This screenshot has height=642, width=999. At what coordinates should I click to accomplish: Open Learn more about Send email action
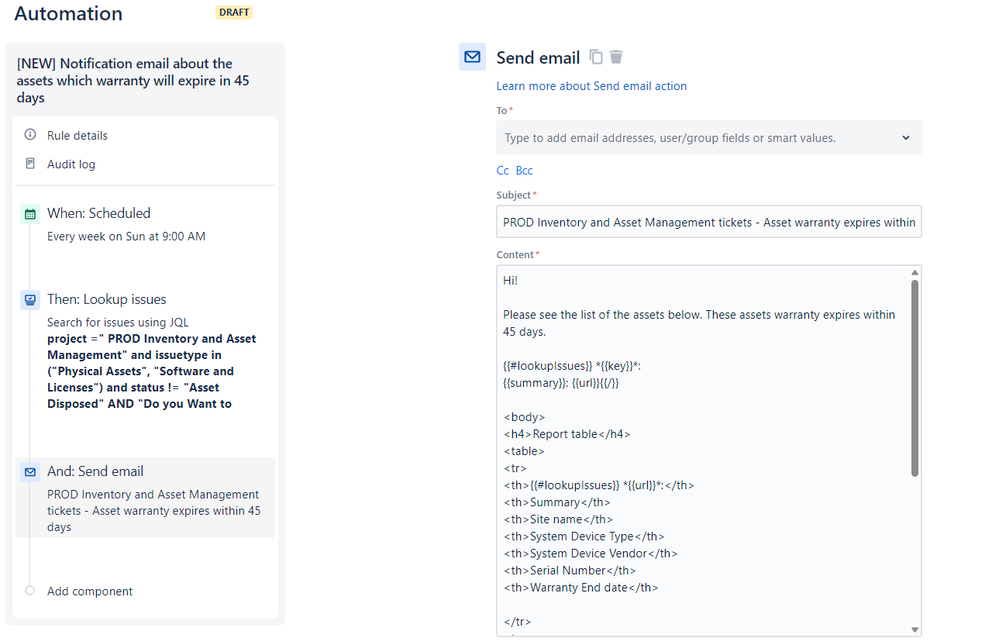click(x=592, y=86)
